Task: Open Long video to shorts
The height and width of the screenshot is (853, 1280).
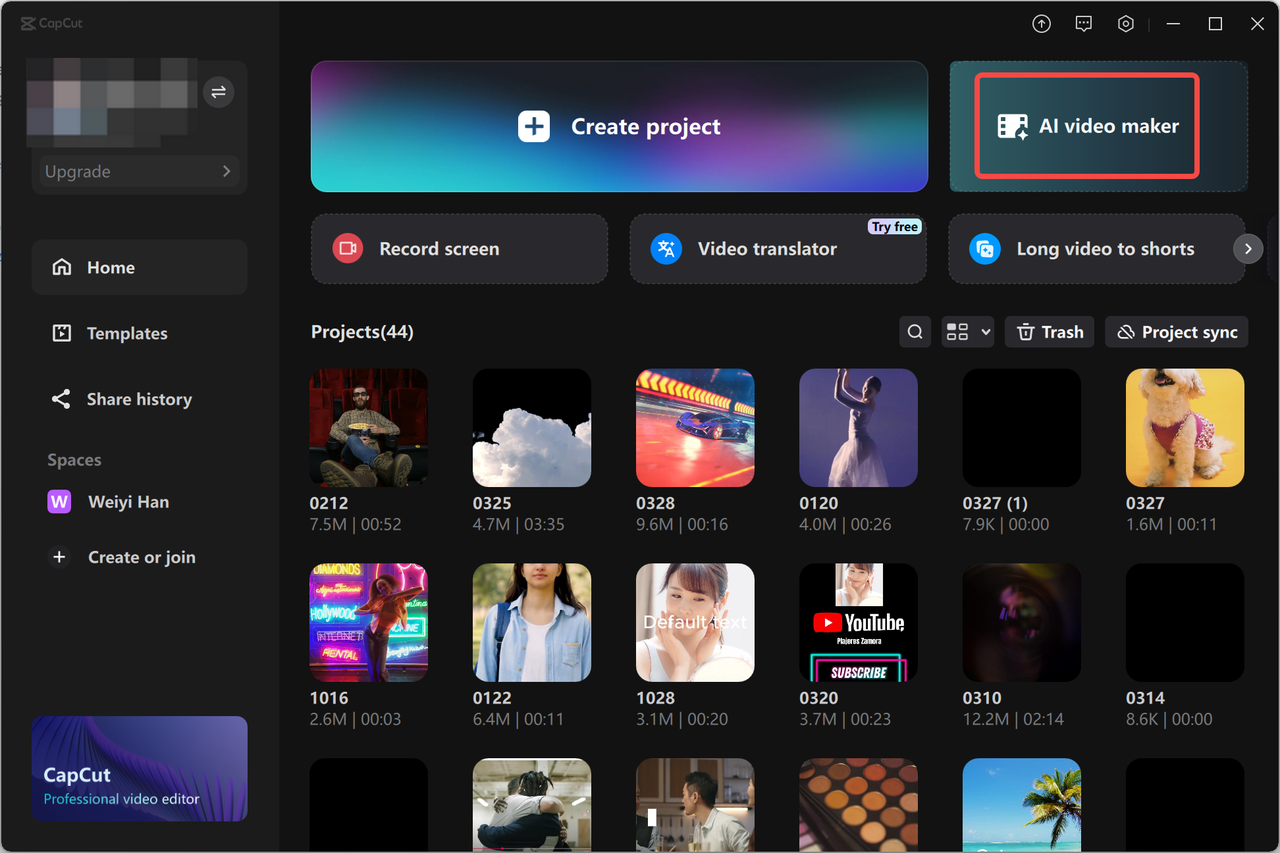Action: click(x=1095, y=248)
